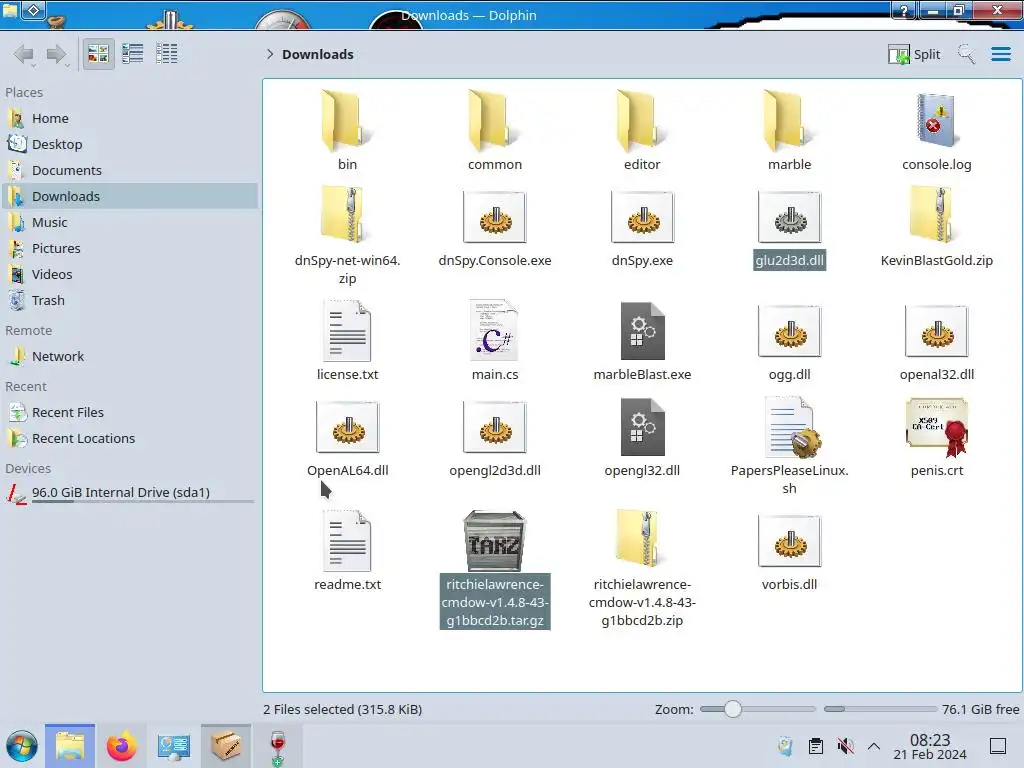Open the Wine glass taskbar application

(x=278, y=747)
